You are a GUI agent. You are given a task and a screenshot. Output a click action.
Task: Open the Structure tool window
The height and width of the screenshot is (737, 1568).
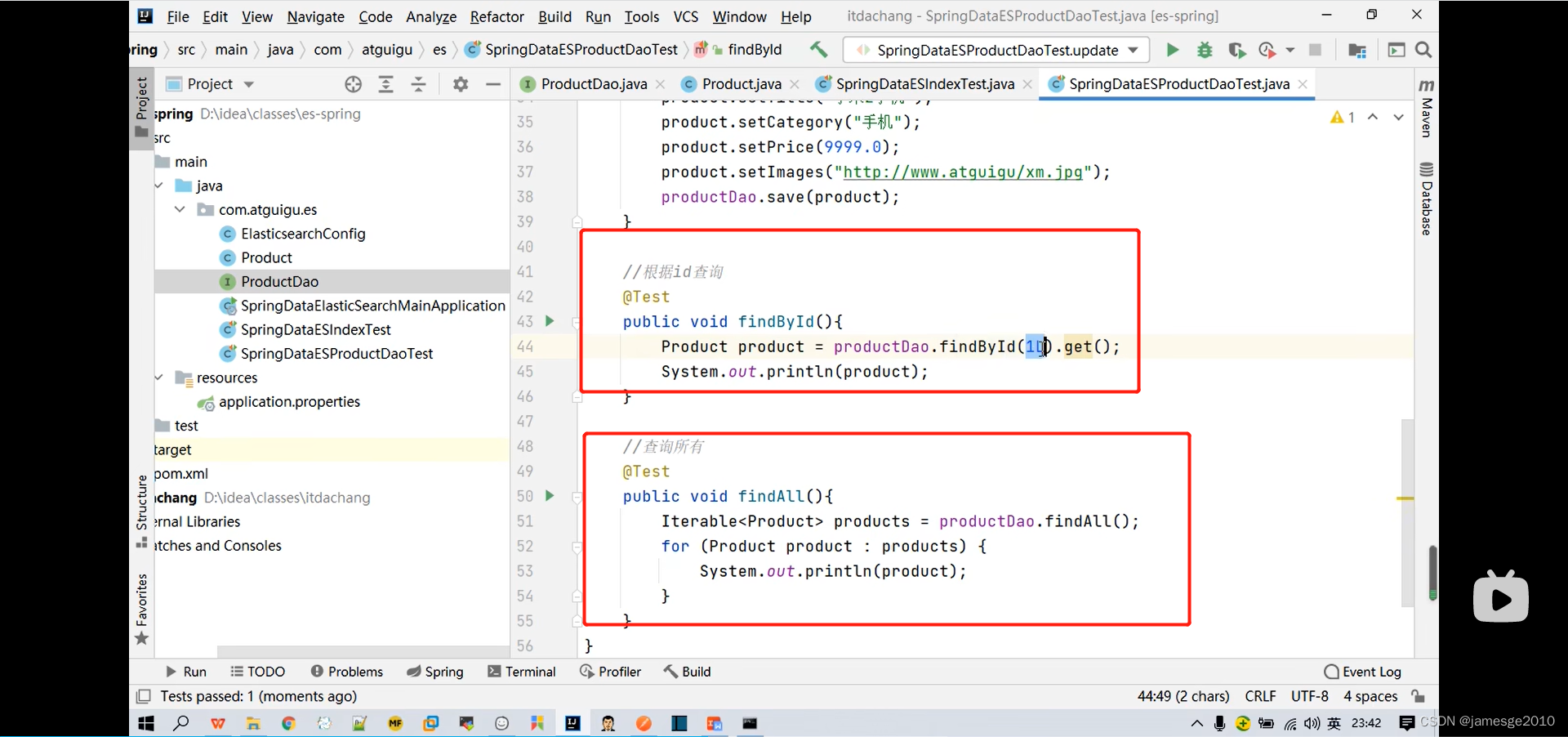(x=142, y=511)
